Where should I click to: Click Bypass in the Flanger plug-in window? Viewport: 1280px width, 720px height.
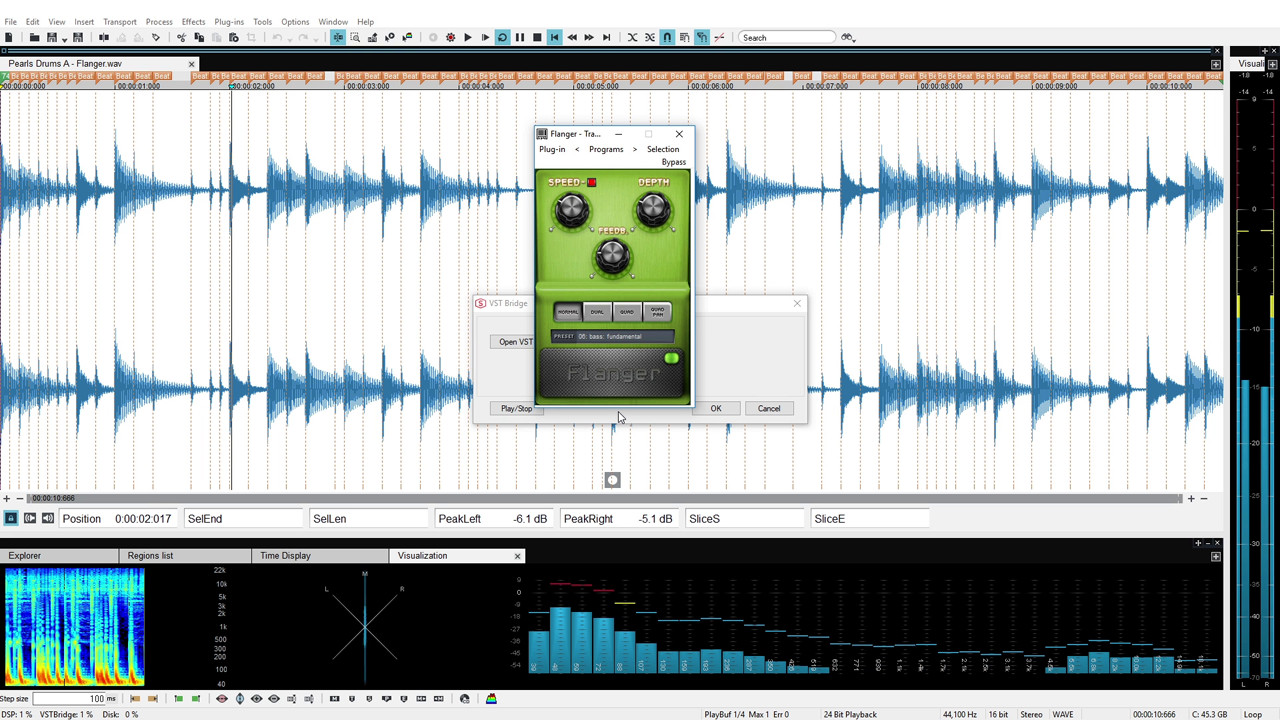(674, 161)
